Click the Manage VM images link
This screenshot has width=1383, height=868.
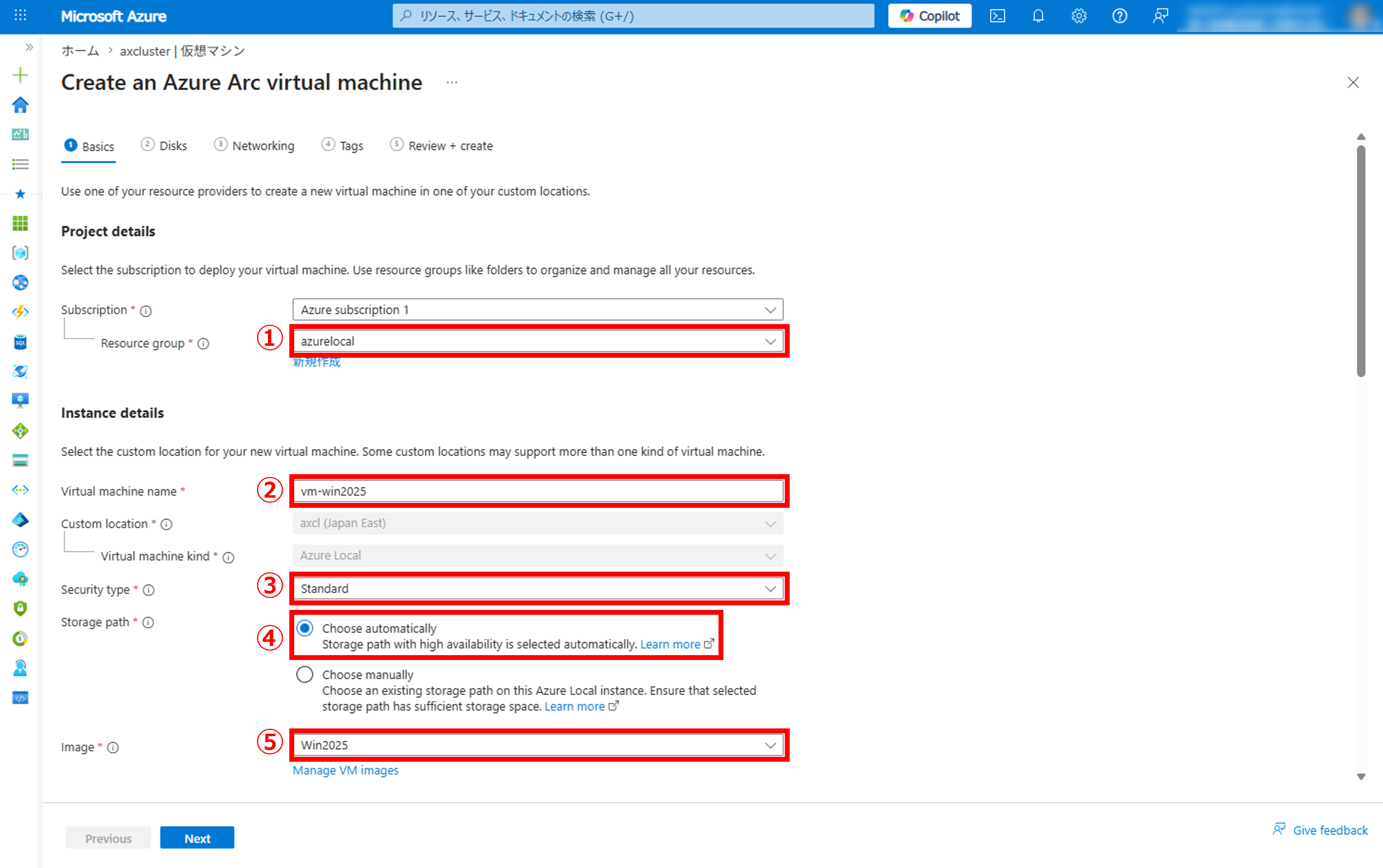pyautogui.click(x=345, y=771)
